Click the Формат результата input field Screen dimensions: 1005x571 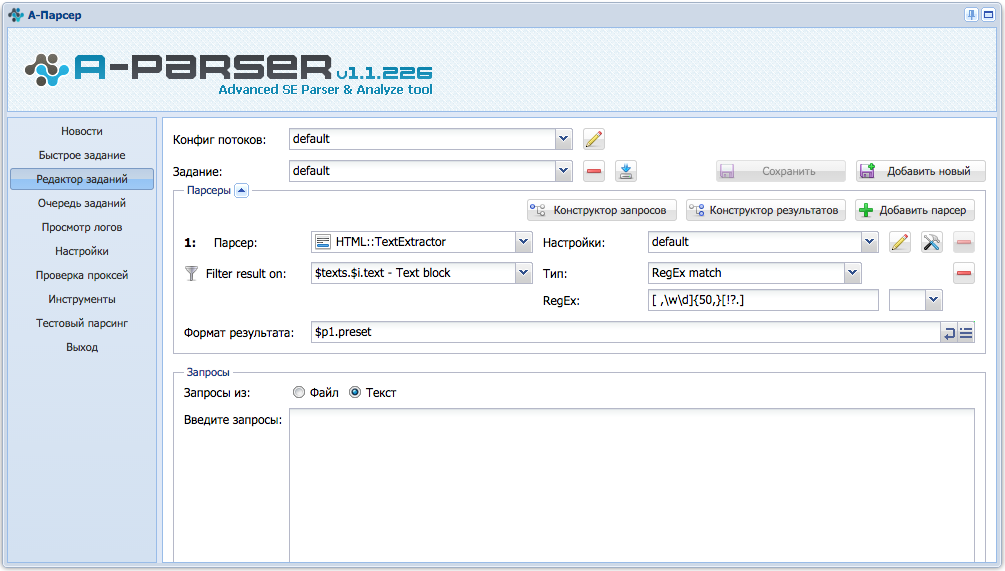[626, 333]
